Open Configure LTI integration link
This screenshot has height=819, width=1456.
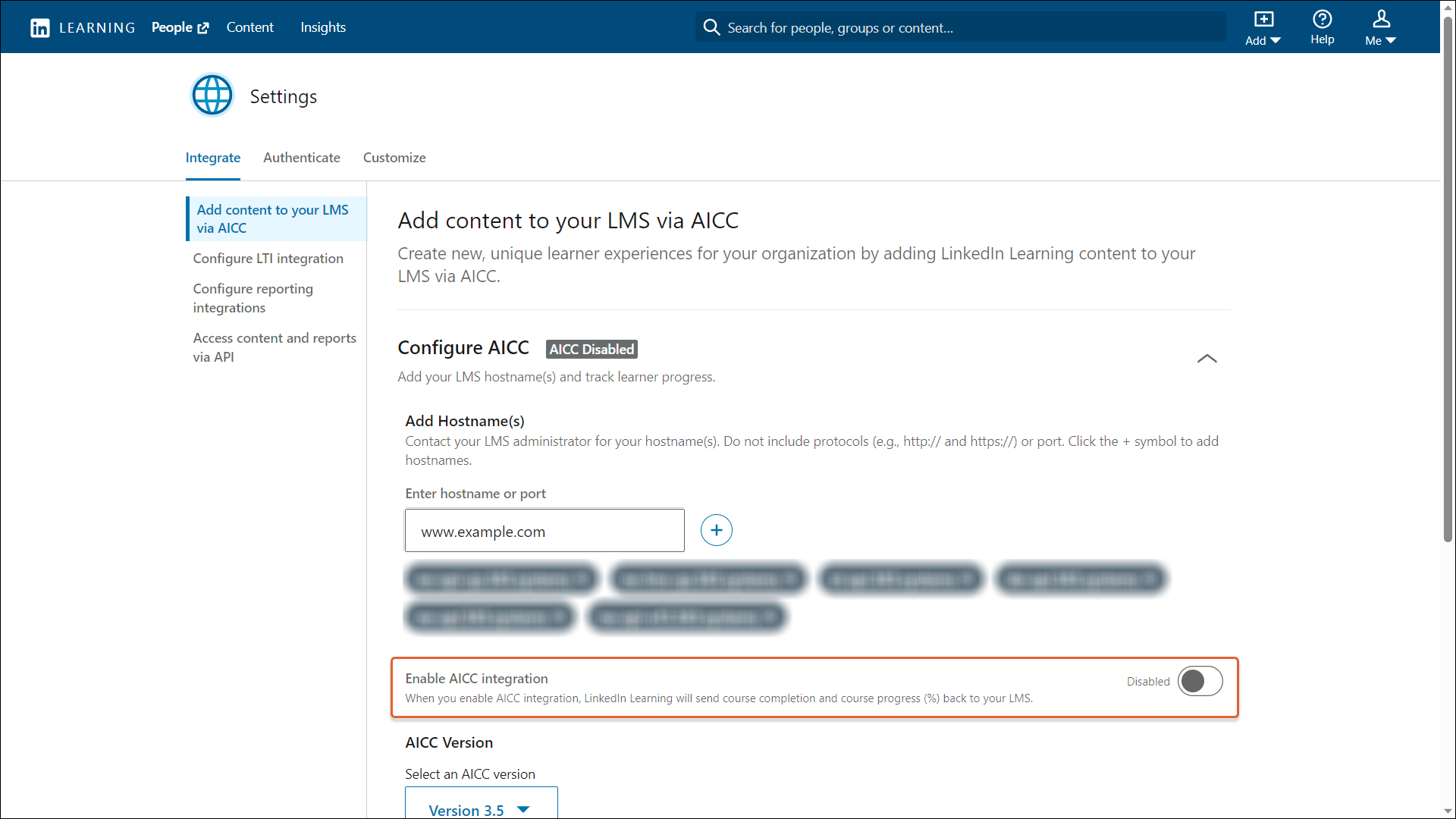(x=268, y=259)
